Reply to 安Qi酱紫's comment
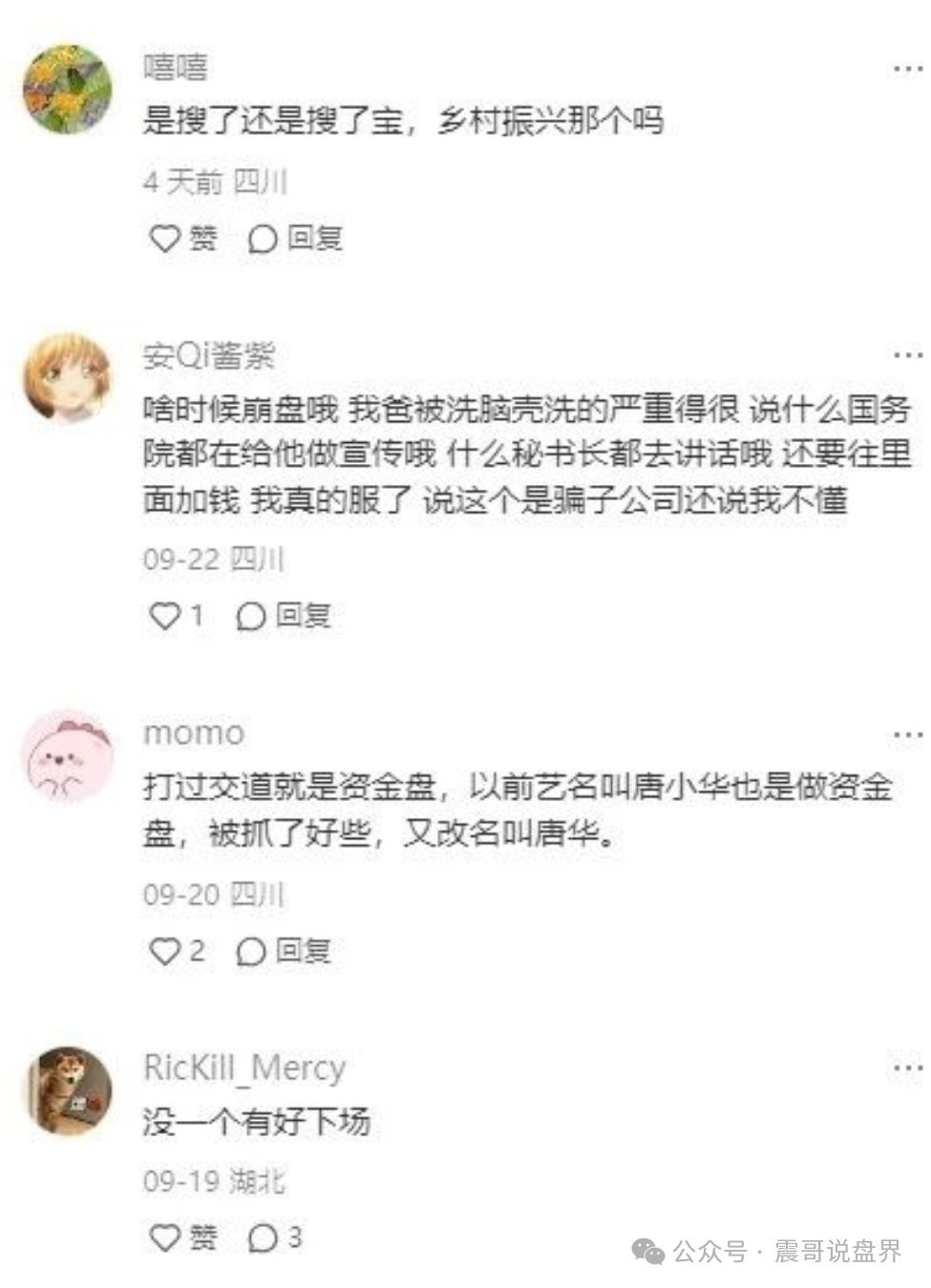This screenshot has height=1288, width=931. click(x=284, y=616)
